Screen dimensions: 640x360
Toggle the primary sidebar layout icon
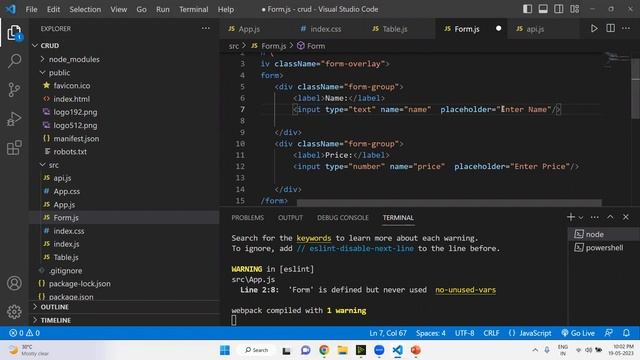(x=527, y=9)
